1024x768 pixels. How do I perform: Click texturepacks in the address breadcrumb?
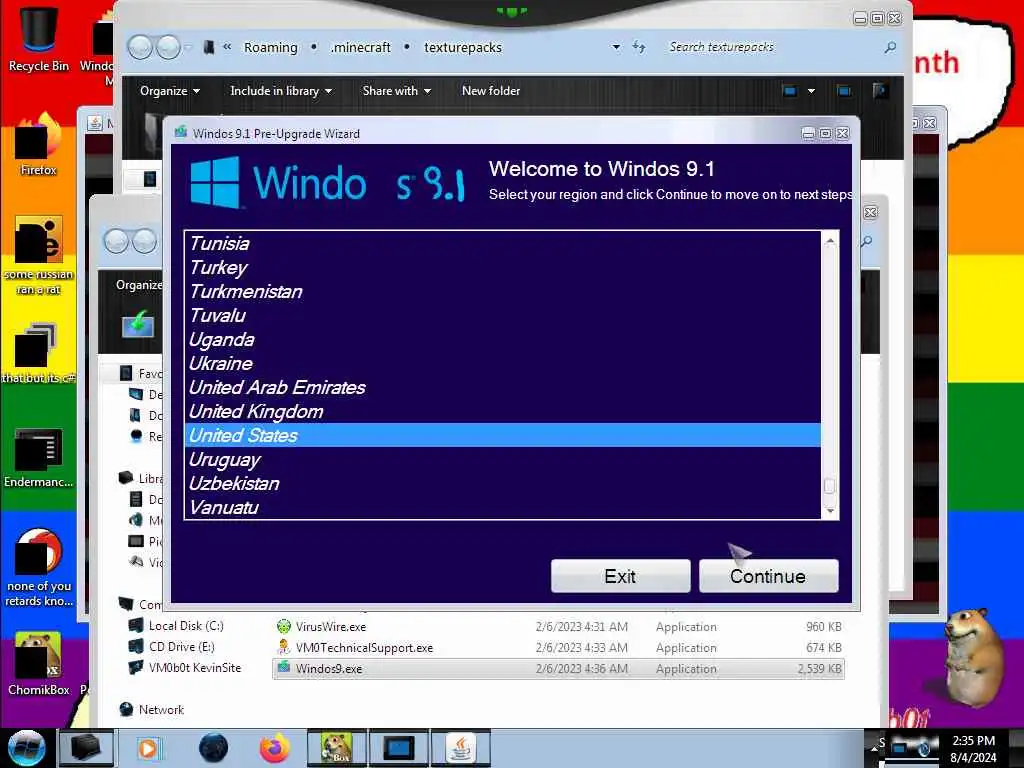(463, 48)
